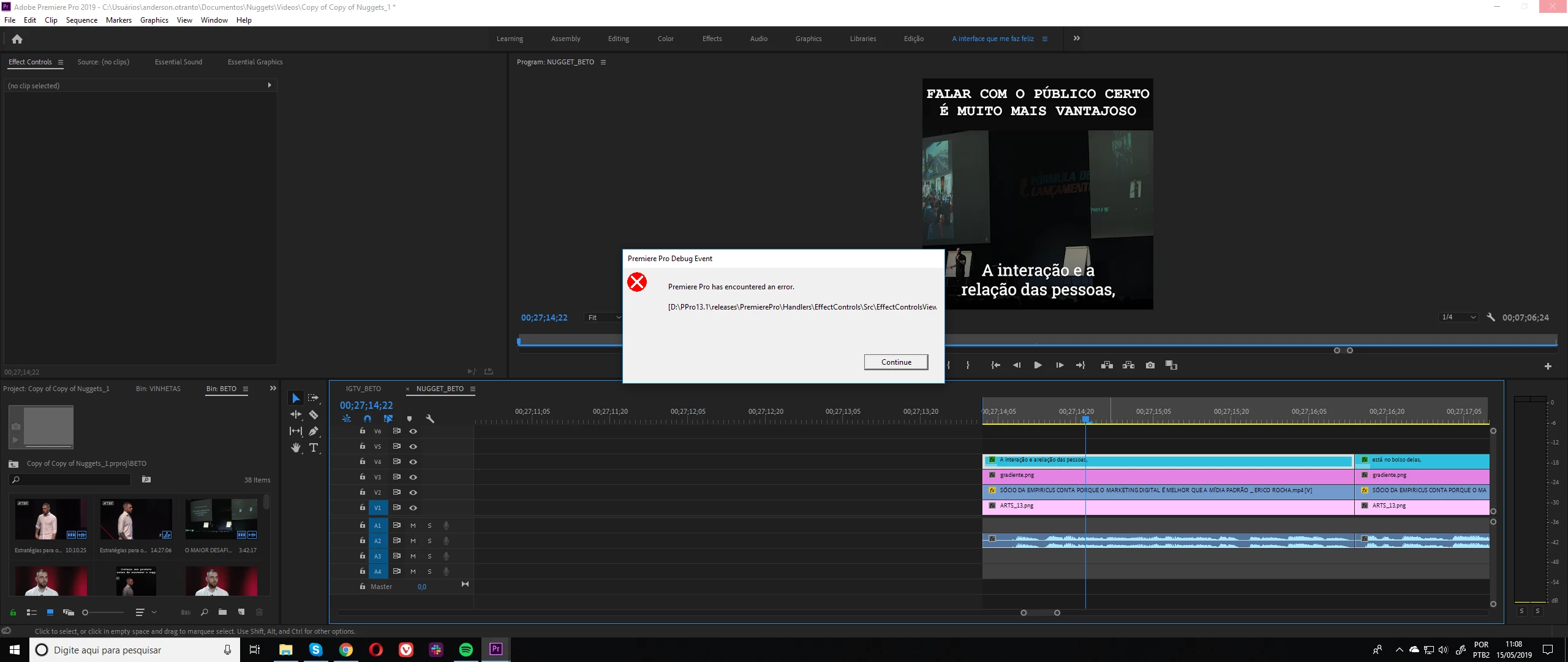
Task: Switch to the IGTV_BETO sequence tab
Action: click(x=363, y=389)
